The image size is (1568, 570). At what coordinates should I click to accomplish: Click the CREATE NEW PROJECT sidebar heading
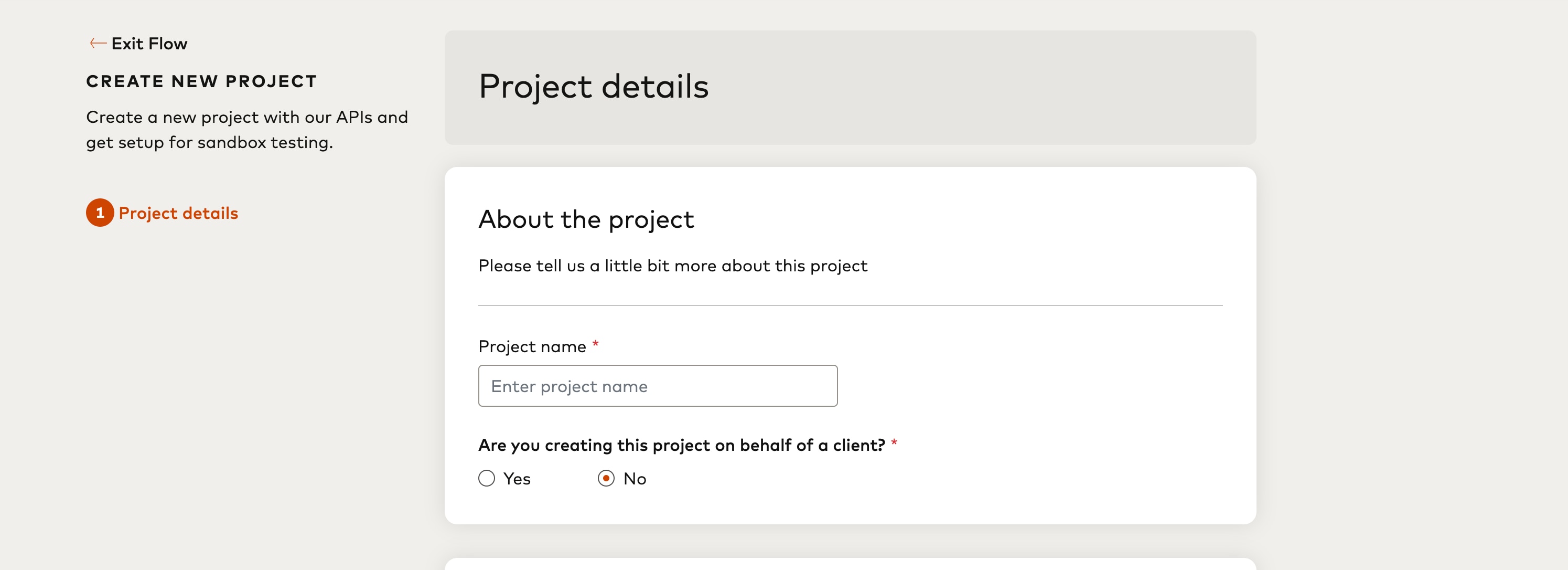point(201,81)
